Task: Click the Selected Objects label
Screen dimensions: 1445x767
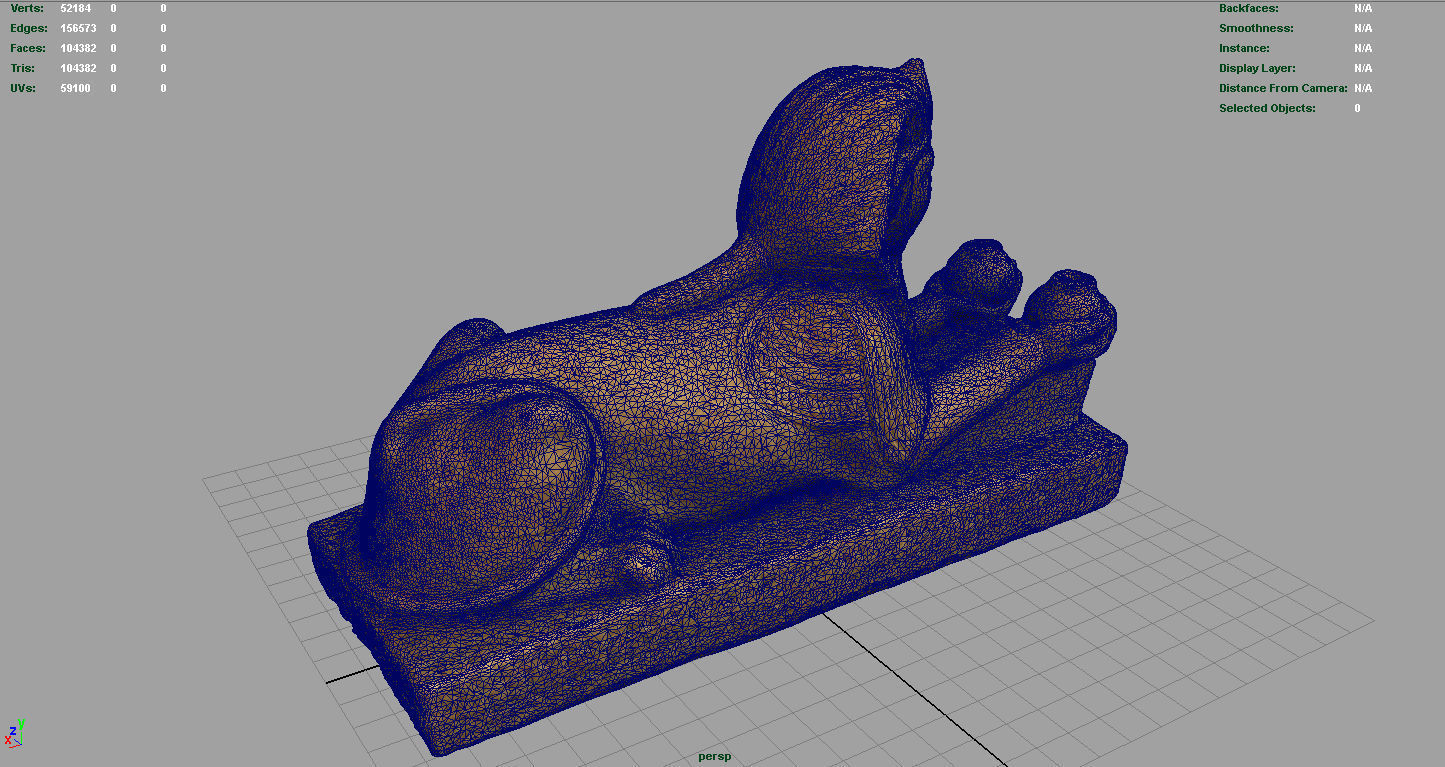Action: pyautogui.click(x=1267, y=108)
